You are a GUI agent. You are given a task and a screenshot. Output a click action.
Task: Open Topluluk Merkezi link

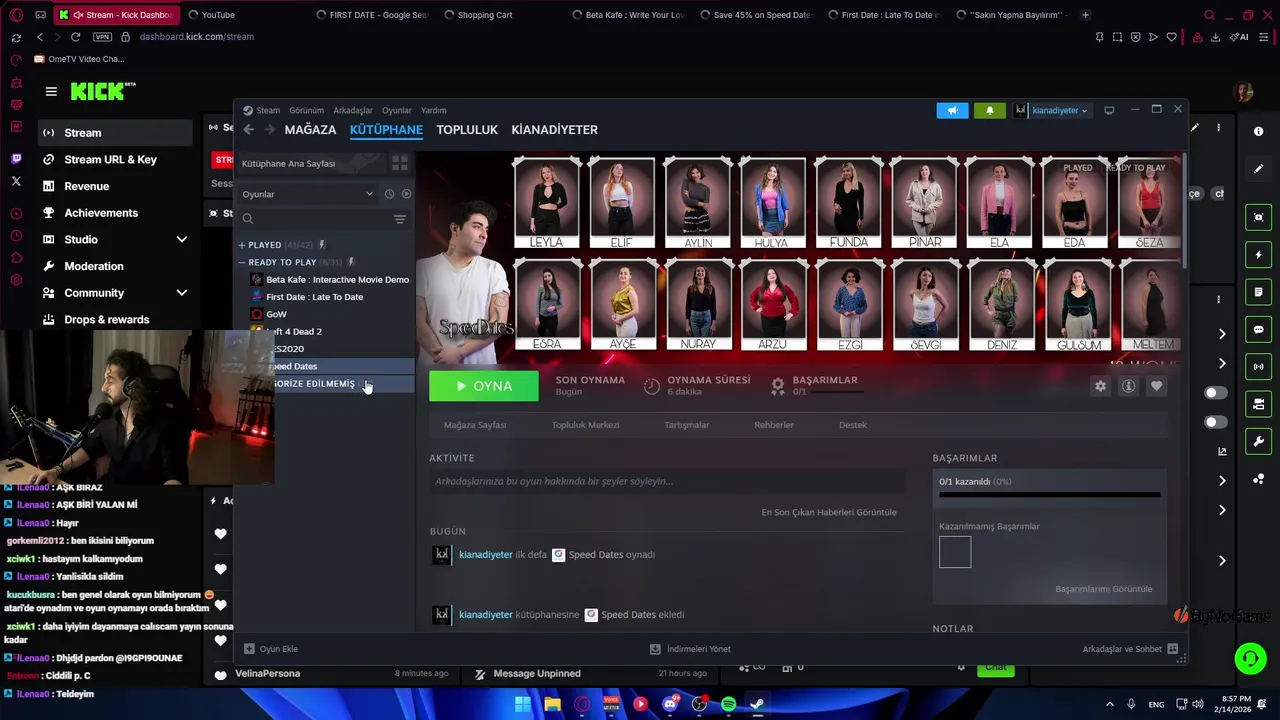tap(585, 425)
